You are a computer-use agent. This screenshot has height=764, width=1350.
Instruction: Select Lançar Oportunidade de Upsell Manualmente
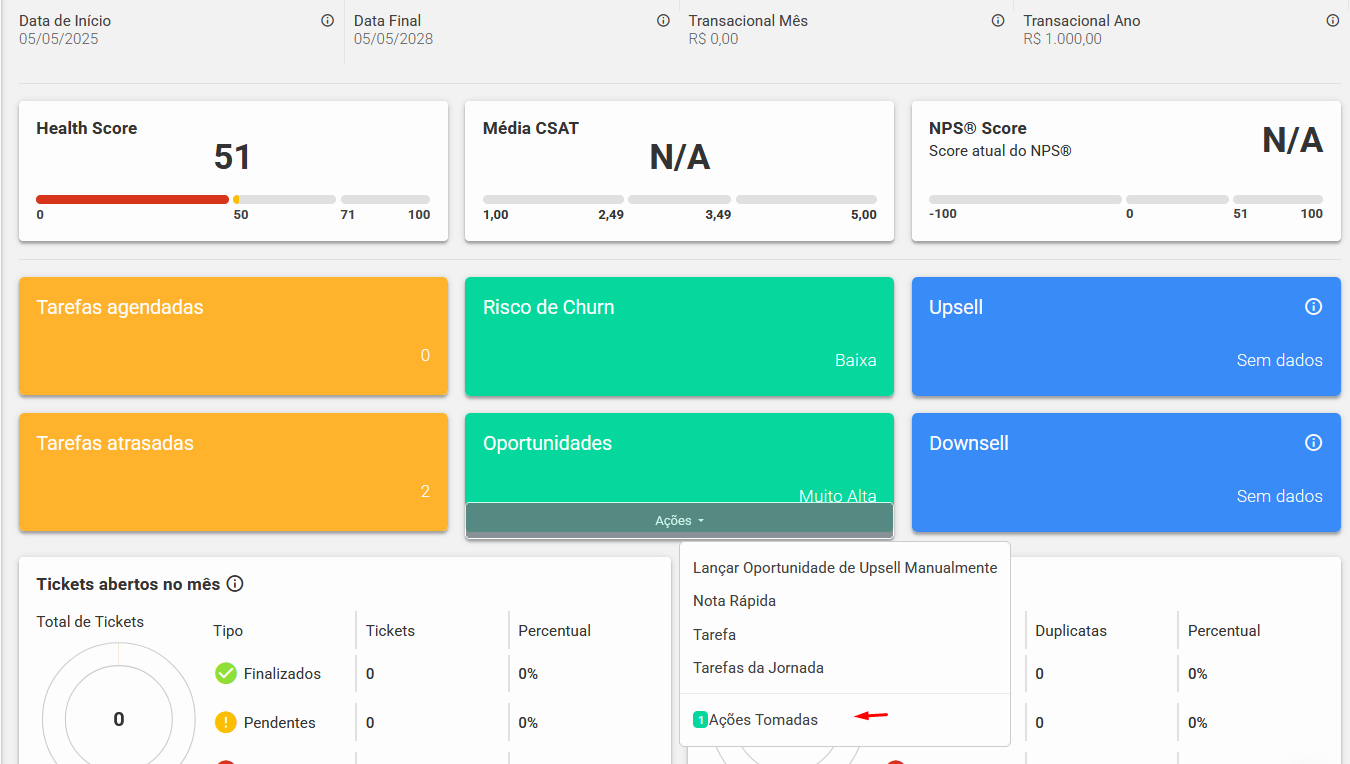(x=845, y=568)
